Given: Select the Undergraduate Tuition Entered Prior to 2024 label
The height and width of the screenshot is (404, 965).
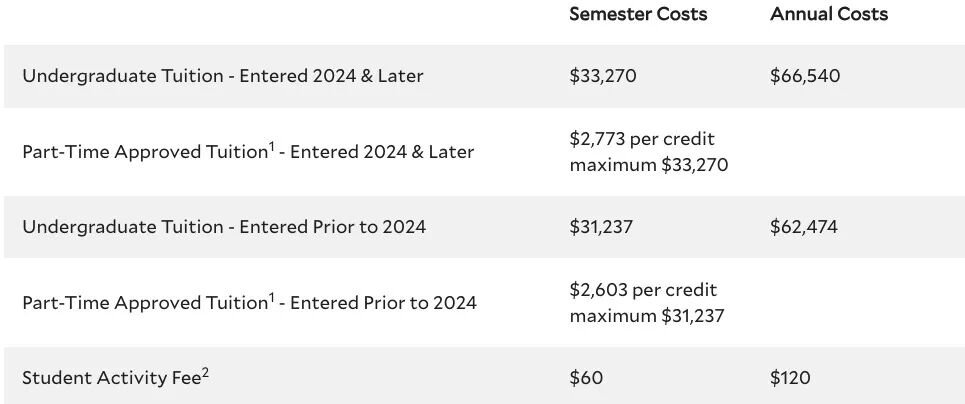Looking at the screenshot, I should [x=224, y=227].
